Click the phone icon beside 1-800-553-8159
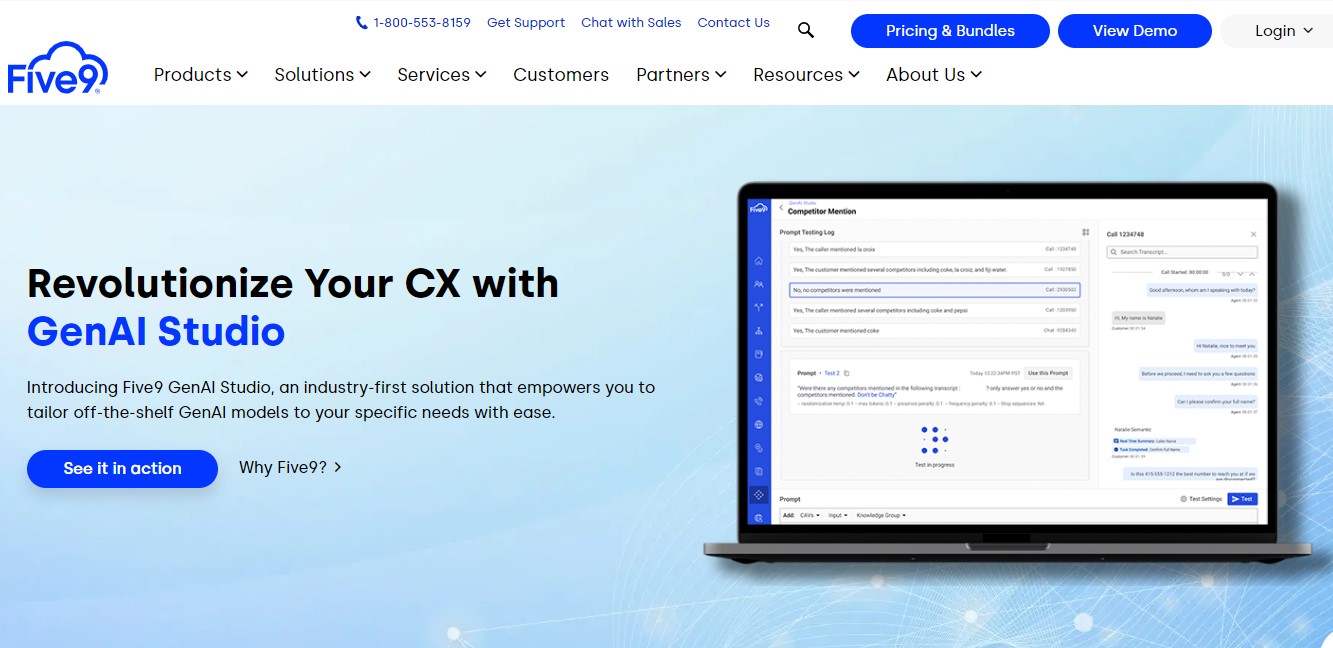This screenshot has height=648, width=1333. click(361, 23)
